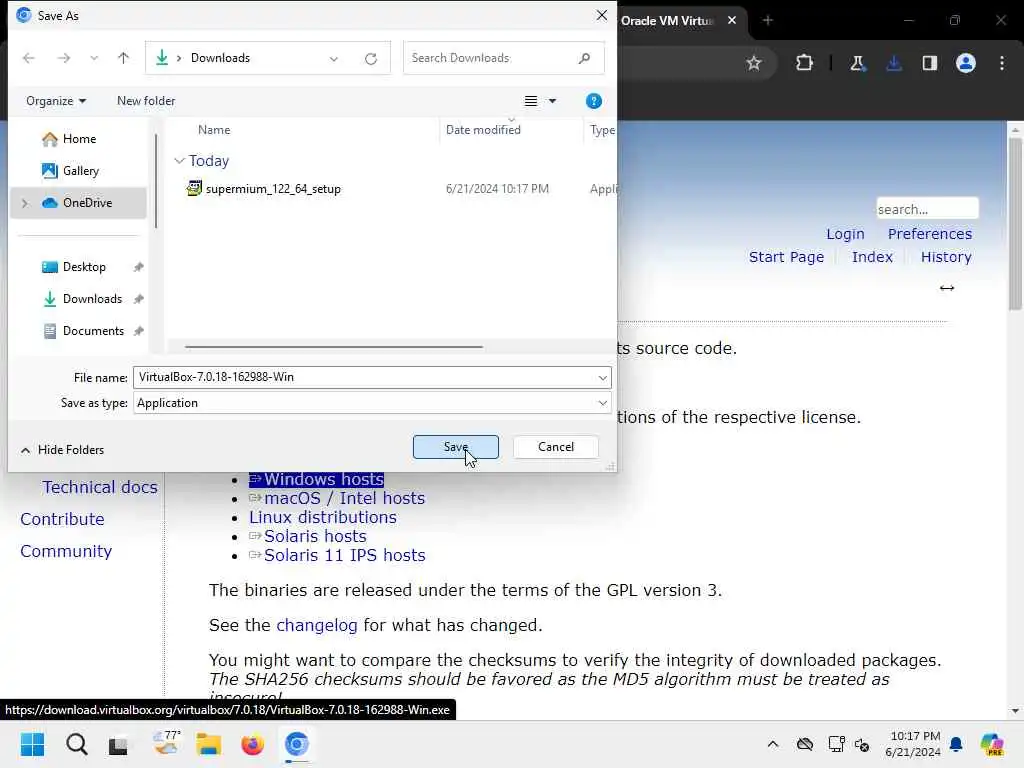Open the Preferences link
The height and width of the screenshot is (768, 1024).
[930, 234]
